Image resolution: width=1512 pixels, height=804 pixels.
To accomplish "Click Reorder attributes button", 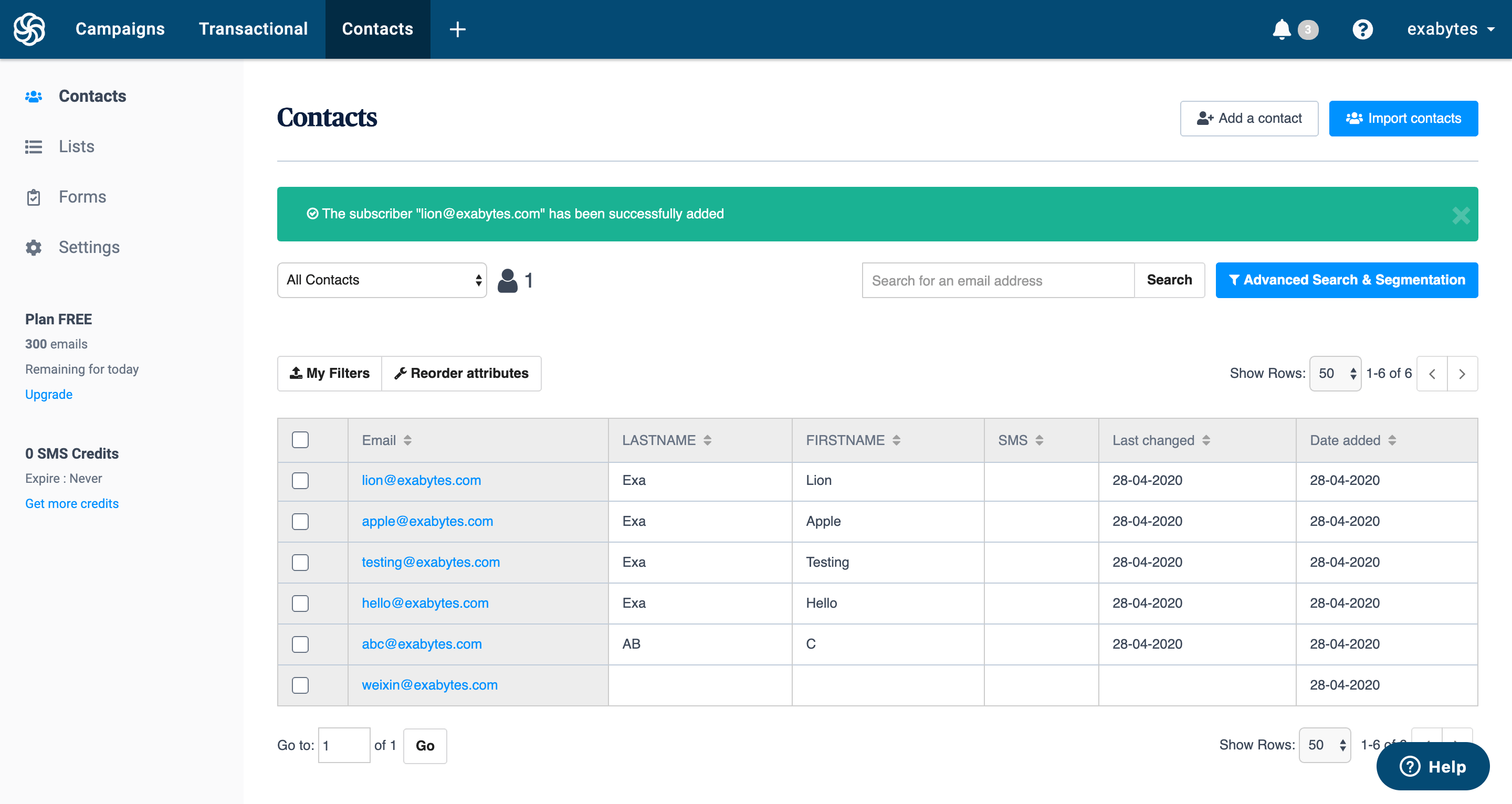I will pyautogui.click(x=461, y=374).
